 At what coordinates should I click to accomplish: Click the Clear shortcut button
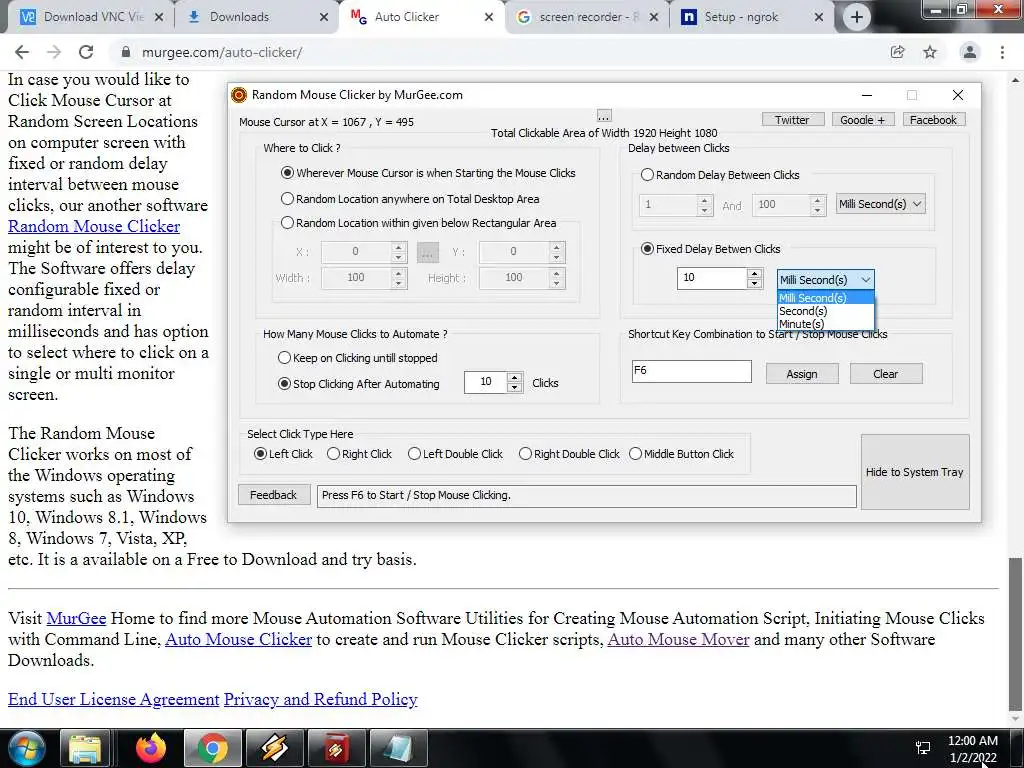click(886, 374)
